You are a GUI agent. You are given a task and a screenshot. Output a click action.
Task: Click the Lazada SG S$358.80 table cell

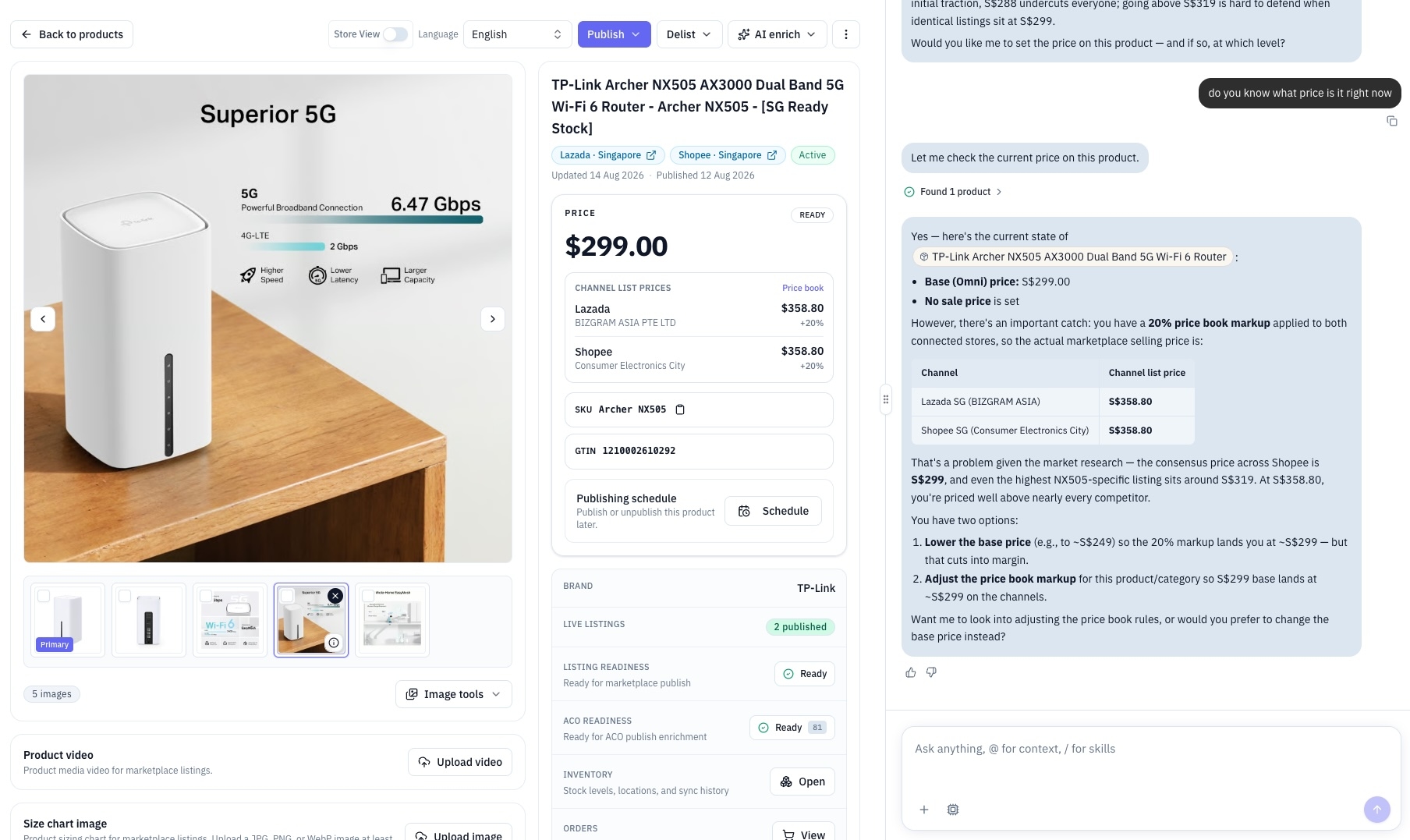pyautogui.click(x=1146, y=402)
